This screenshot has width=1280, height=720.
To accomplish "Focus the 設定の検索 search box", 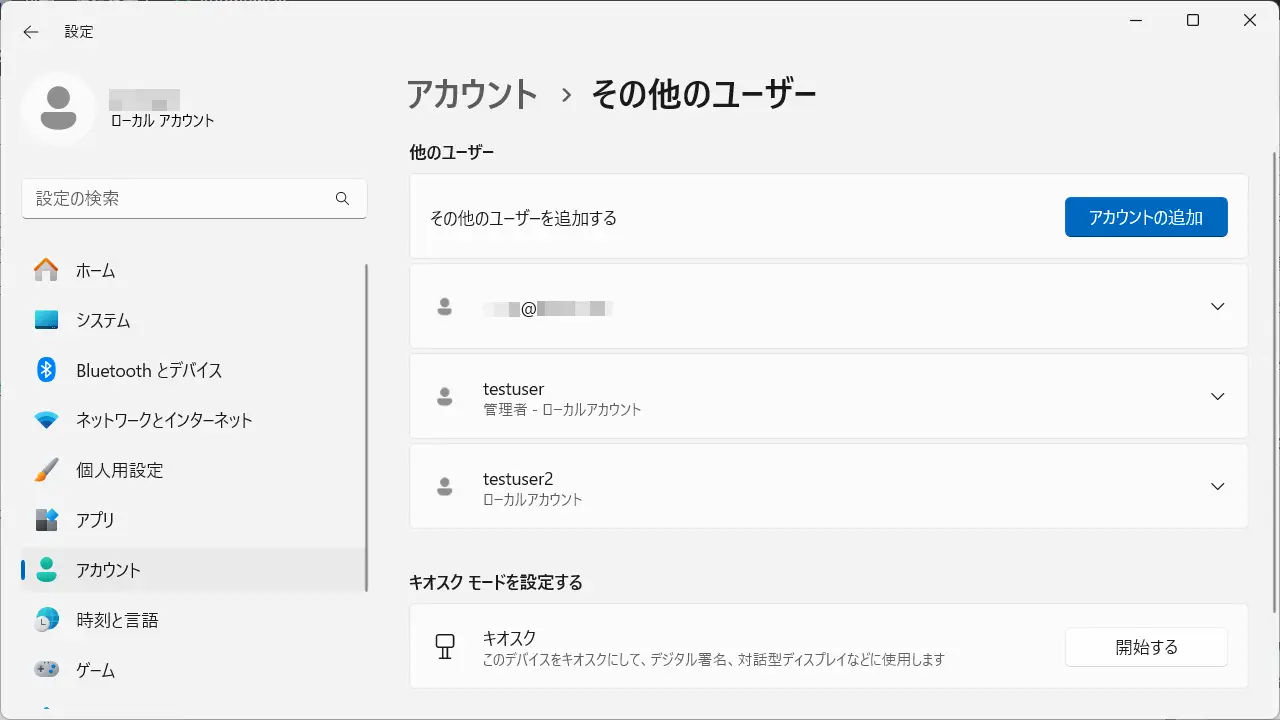I will [x=194, y=199].
